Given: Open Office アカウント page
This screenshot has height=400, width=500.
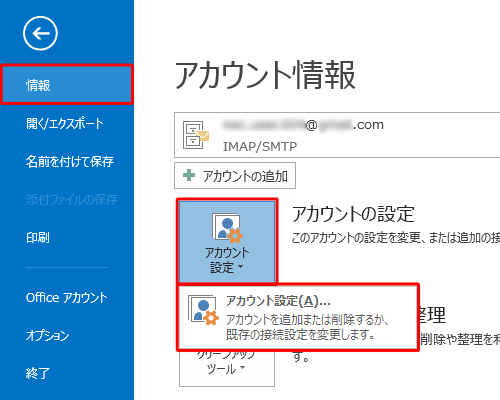Looking at the screenshot, I should click(x=67, y=297).
